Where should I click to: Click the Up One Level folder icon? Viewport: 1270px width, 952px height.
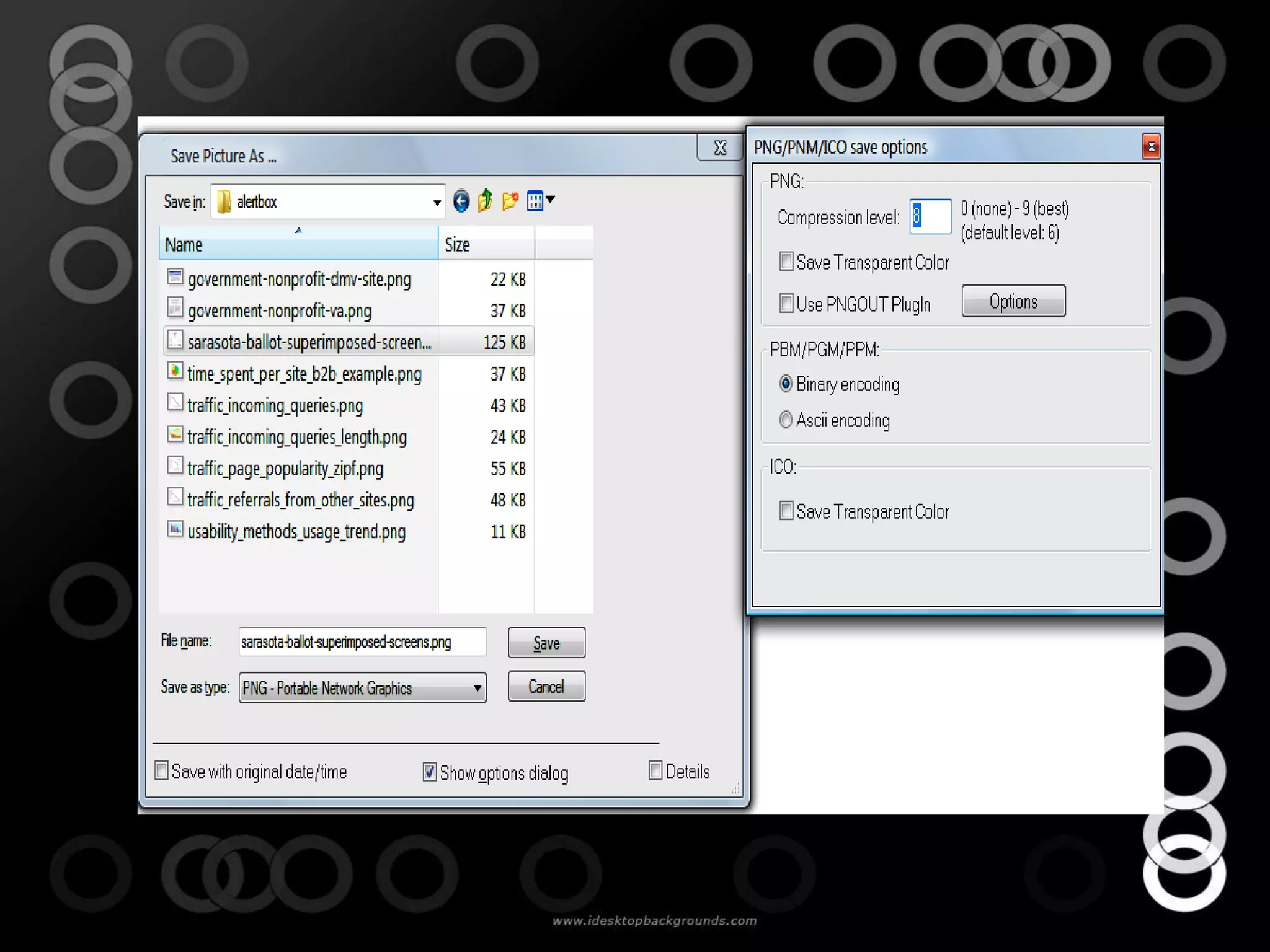pyautogui.click(x=485, y=201)
